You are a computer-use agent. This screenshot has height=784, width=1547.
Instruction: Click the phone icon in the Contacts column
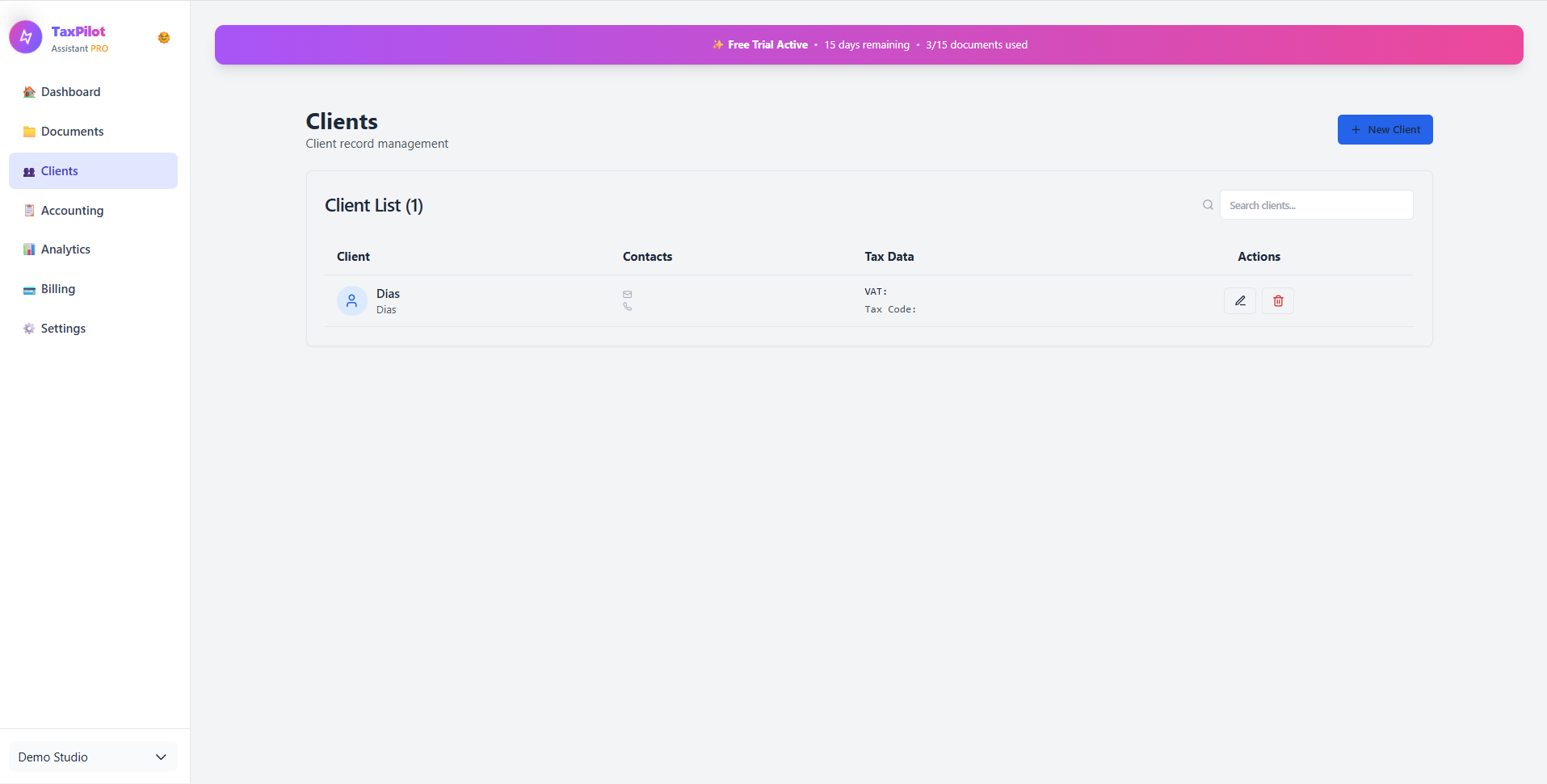pos(628,307)
